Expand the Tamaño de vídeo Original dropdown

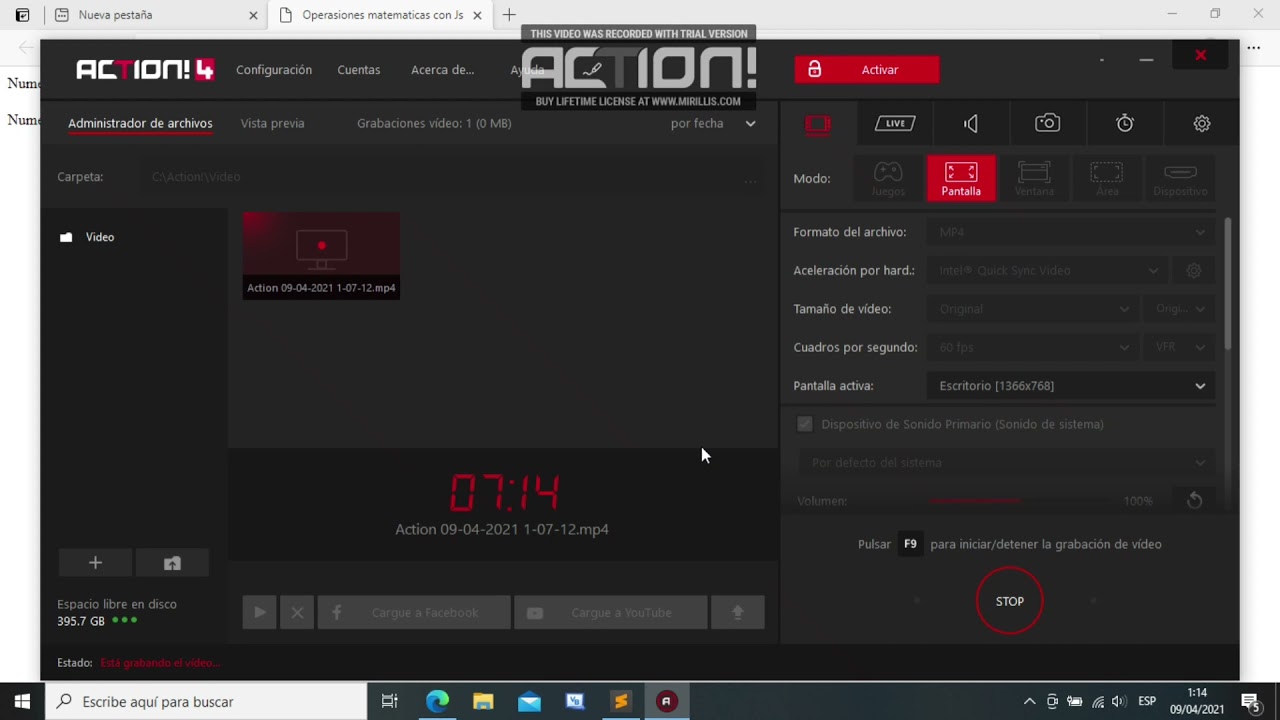[x=1034, y=309]
